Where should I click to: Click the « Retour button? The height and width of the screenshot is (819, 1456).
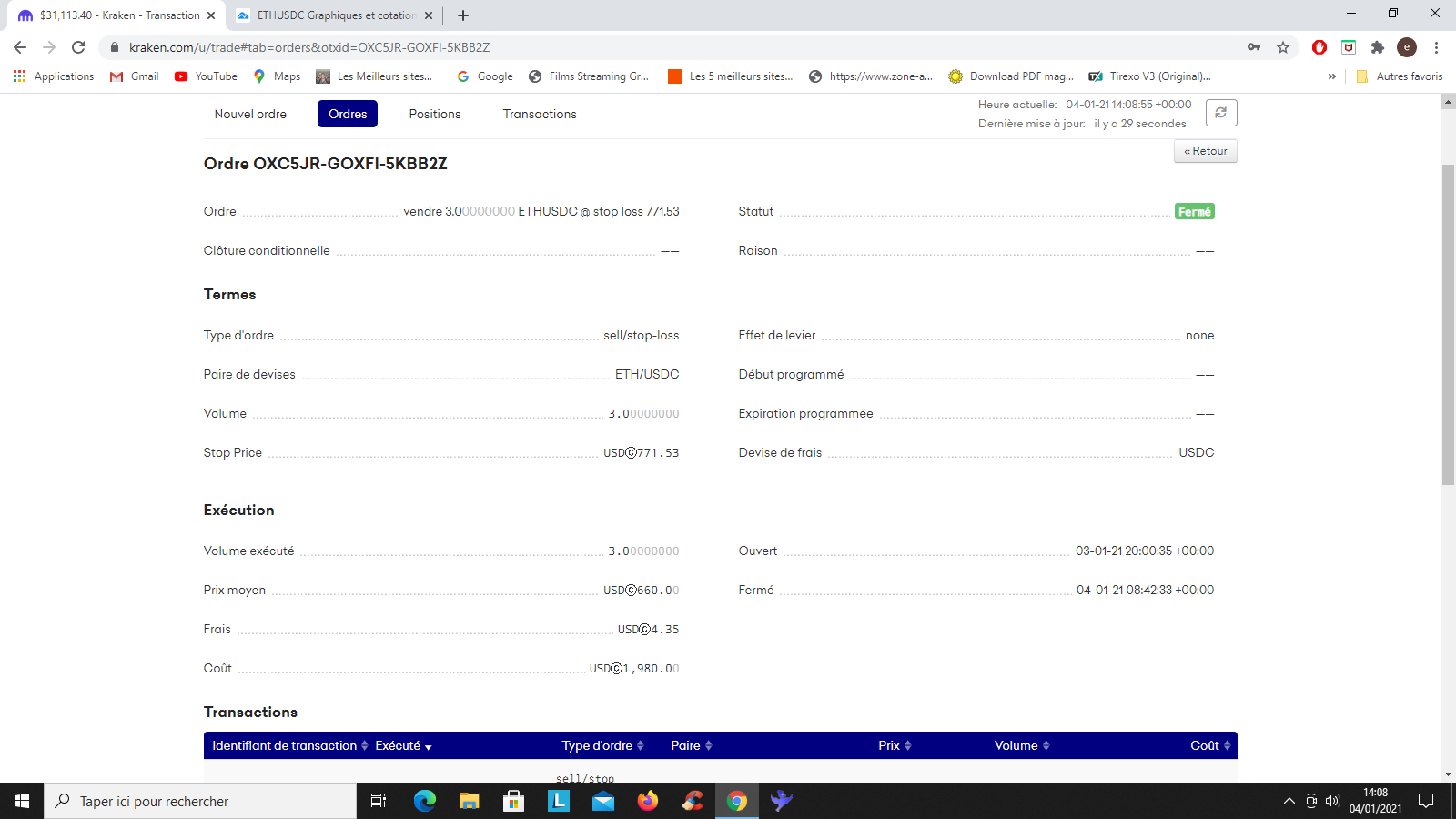(1206, 151)
